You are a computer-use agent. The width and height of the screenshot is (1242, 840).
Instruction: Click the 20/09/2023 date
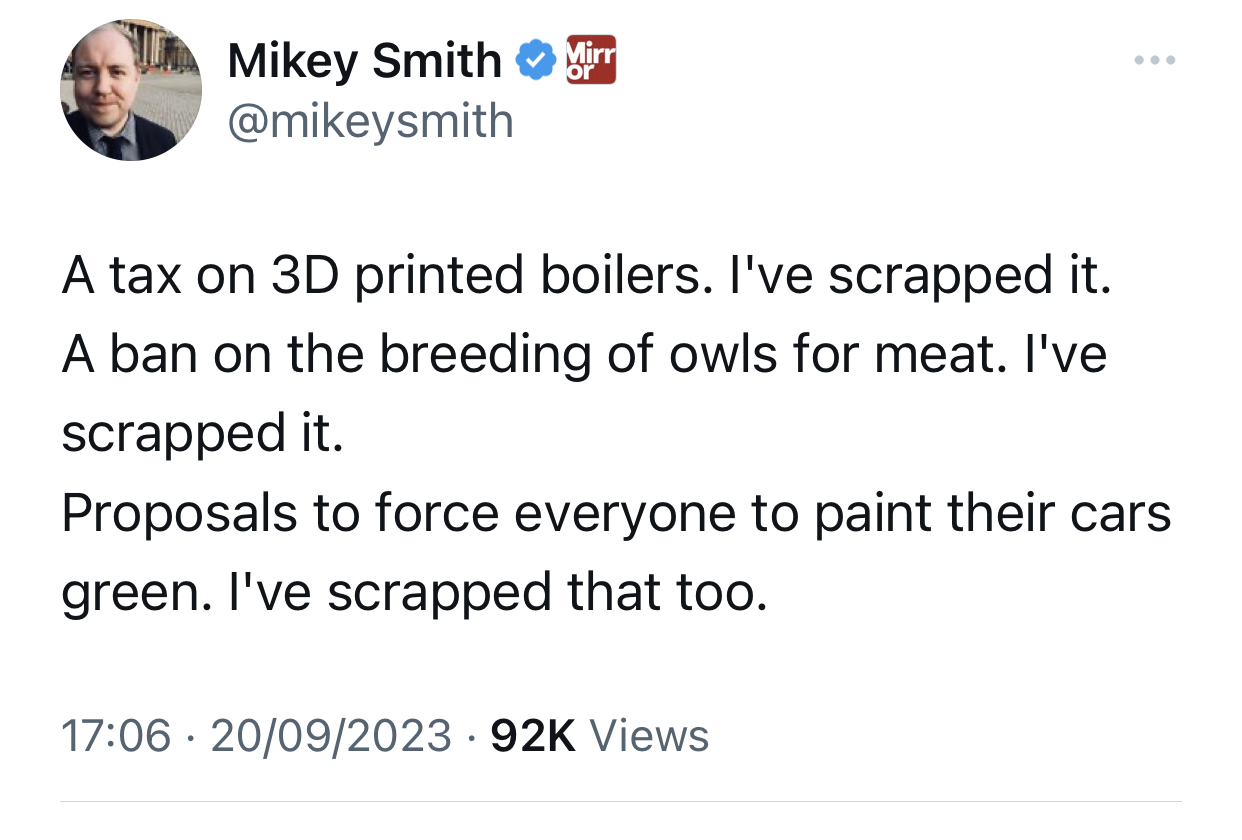tap(331, 736)
